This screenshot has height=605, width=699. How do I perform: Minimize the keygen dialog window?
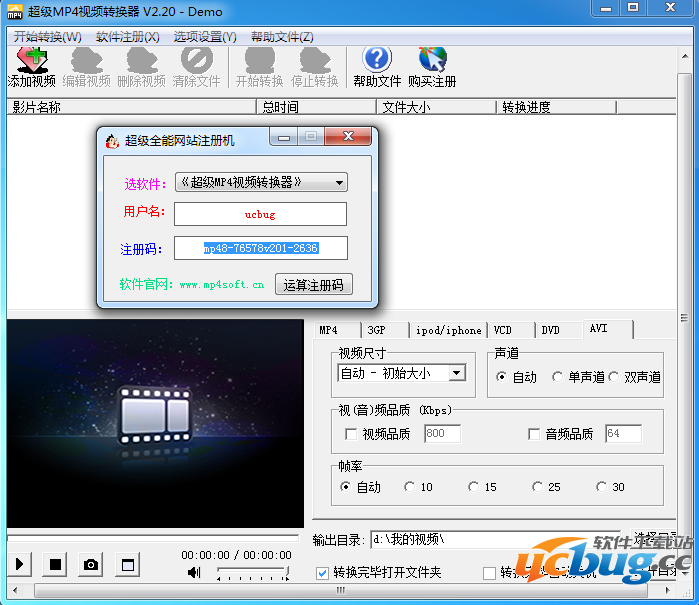click(x=284, y=137)
